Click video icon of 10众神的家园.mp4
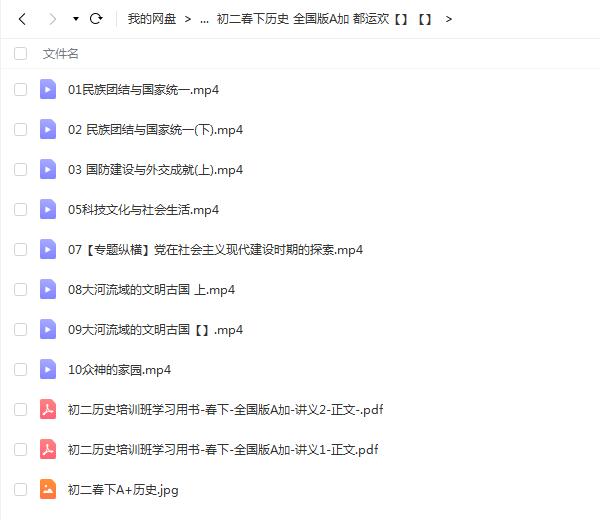 48,369
